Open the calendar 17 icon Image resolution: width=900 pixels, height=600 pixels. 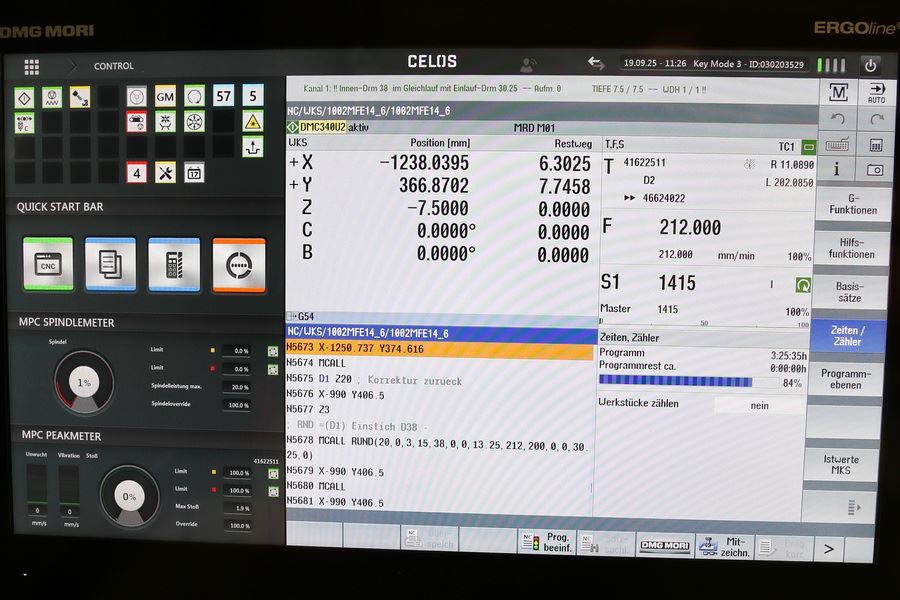194,172
